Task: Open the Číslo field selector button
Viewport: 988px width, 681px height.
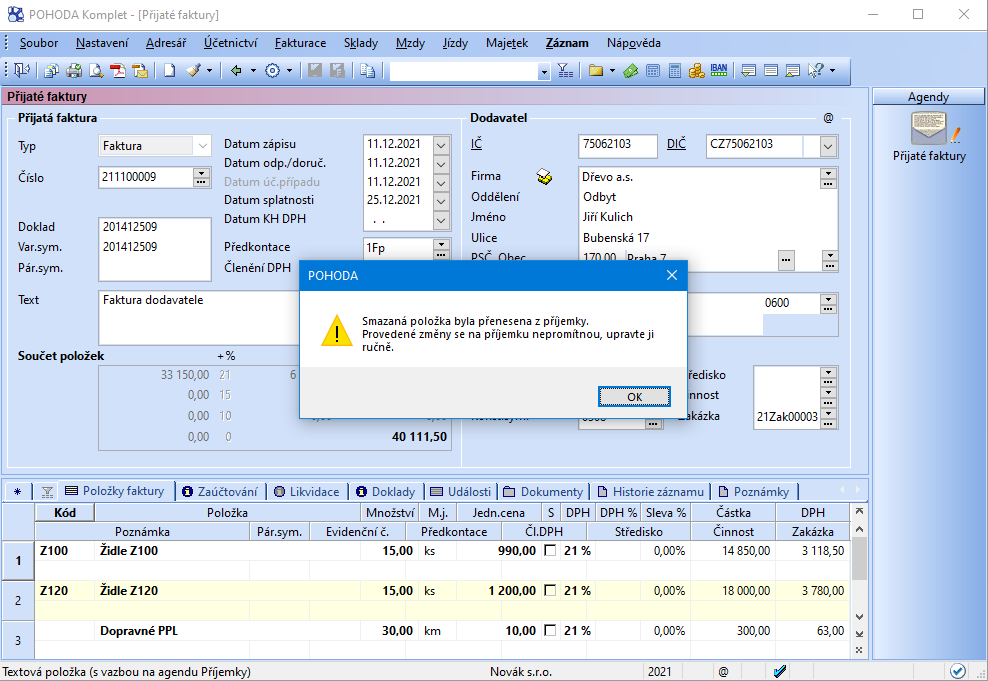Action: click(x=201, y=178)
